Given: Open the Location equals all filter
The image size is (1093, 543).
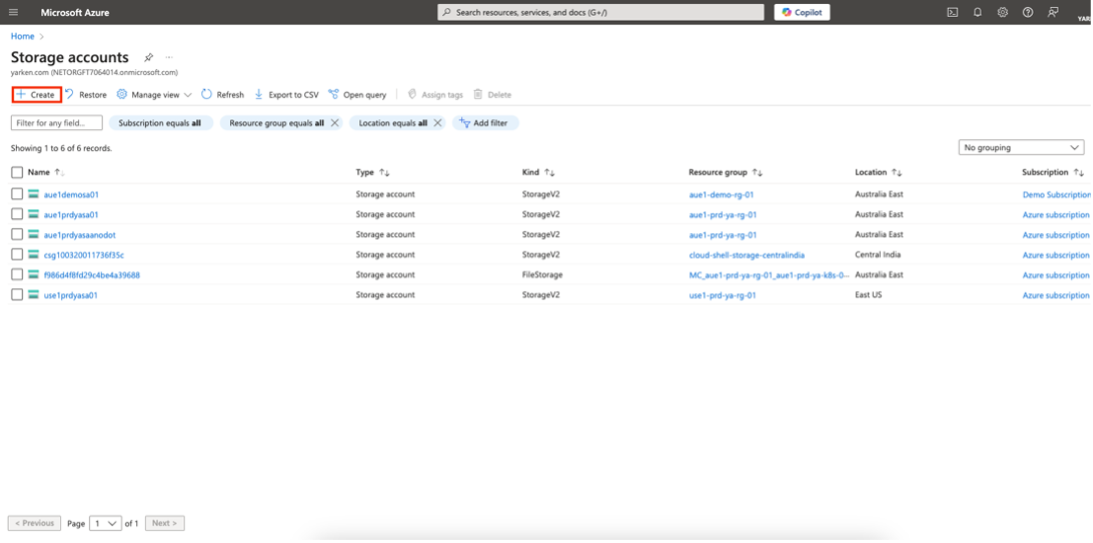Looking at the screenshot, I should 392,123.
